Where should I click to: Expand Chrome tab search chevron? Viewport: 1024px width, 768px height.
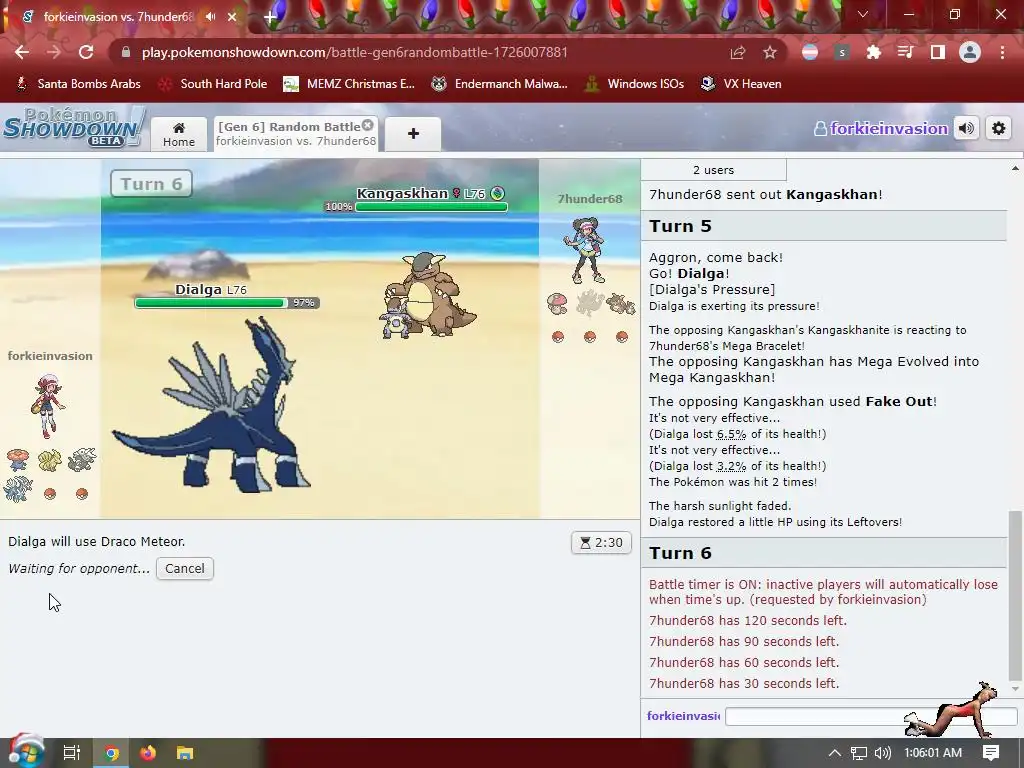click(x=863, y=14)
